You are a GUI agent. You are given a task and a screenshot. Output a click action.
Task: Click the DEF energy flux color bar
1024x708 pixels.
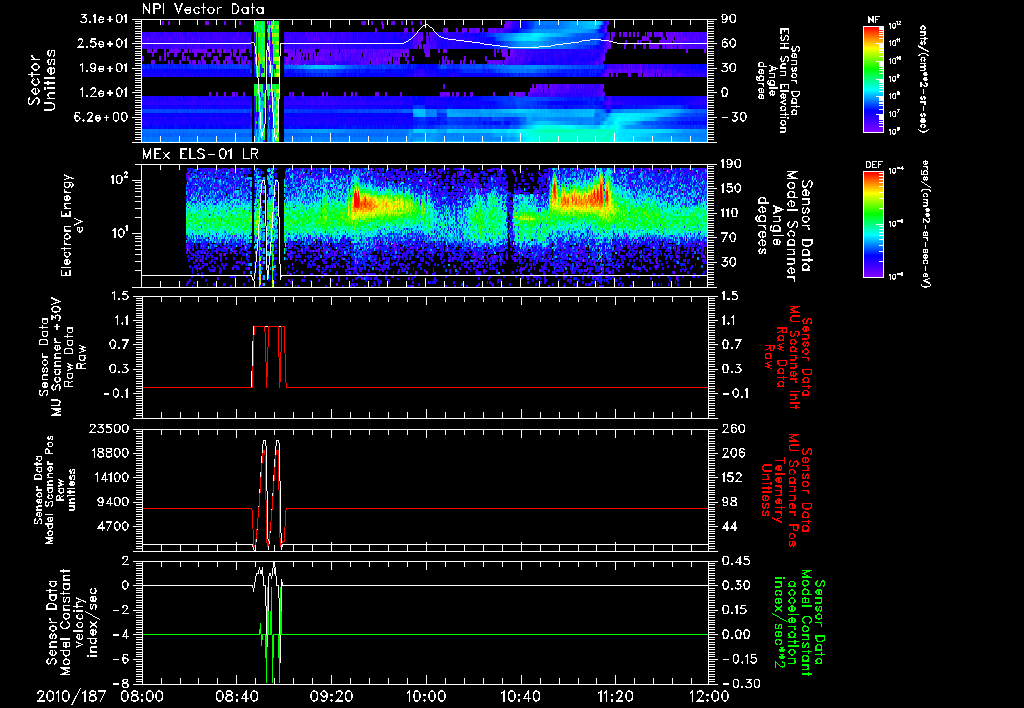tap(874, 224)
